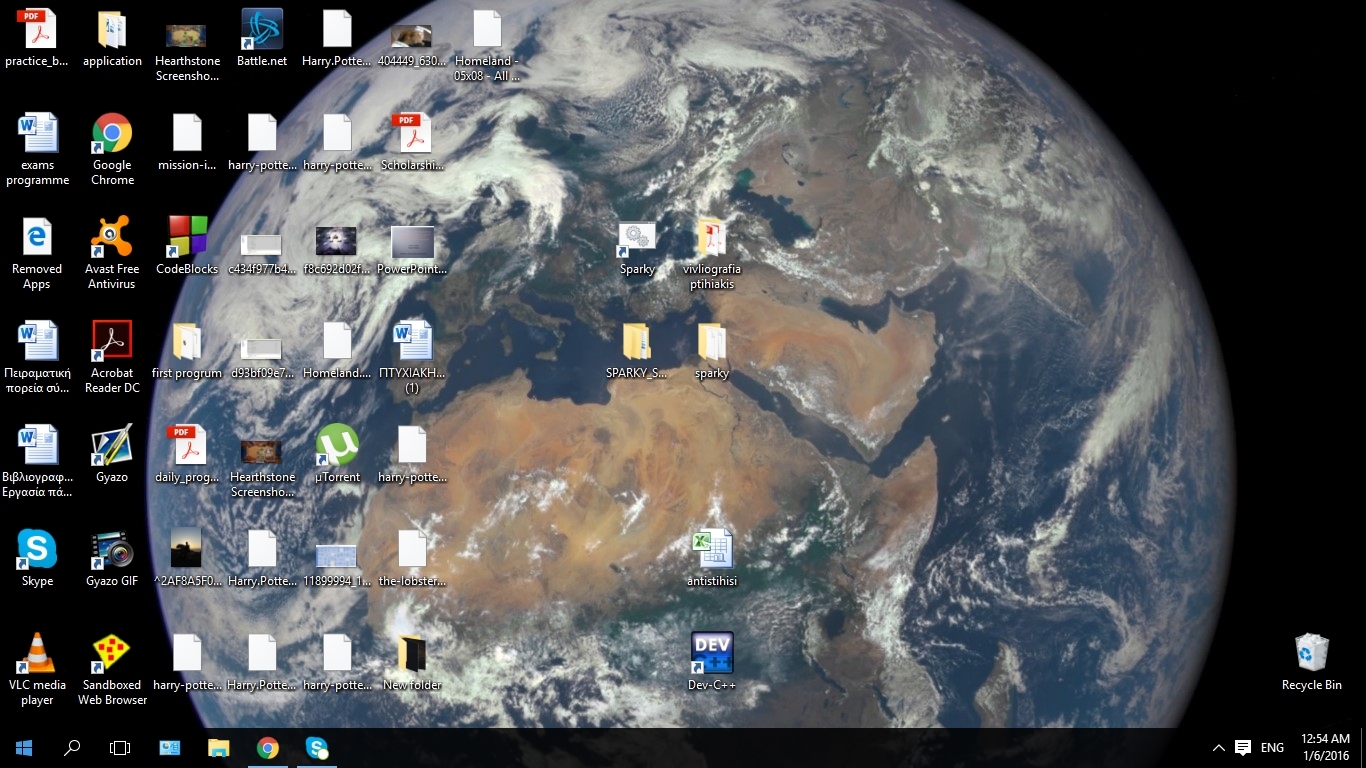This screenshot has height=768, width=1366.
Task: Open the clock showing 12:54 AM
Action: pos(1326,748)
